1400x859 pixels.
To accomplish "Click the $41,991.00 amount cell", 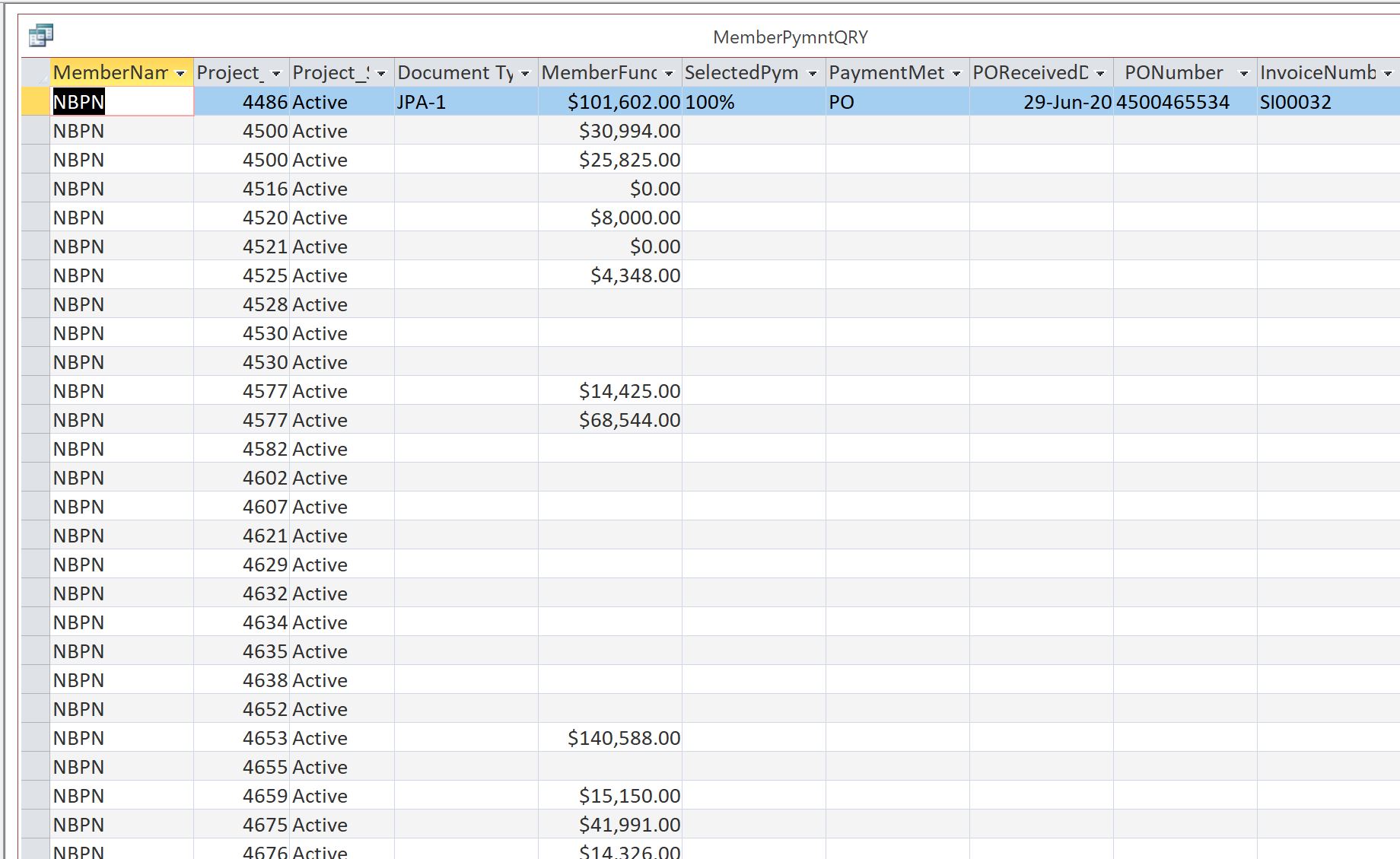I will [610, 825].
